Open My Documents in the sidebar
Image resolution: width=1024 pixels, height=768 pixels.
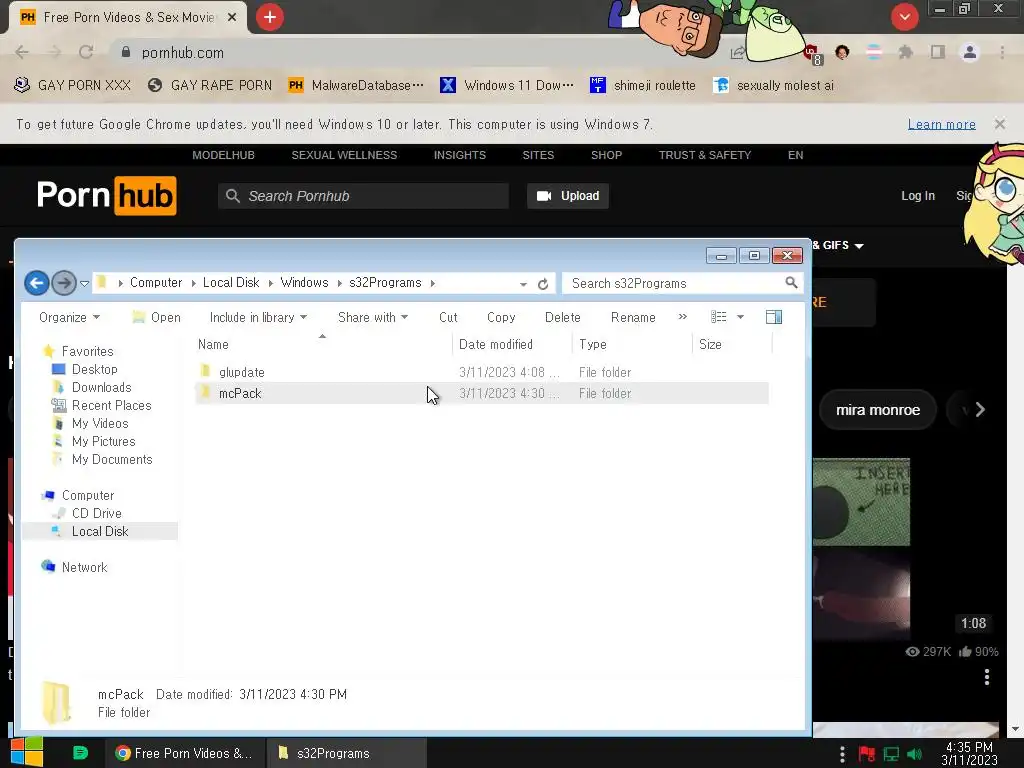112,460
